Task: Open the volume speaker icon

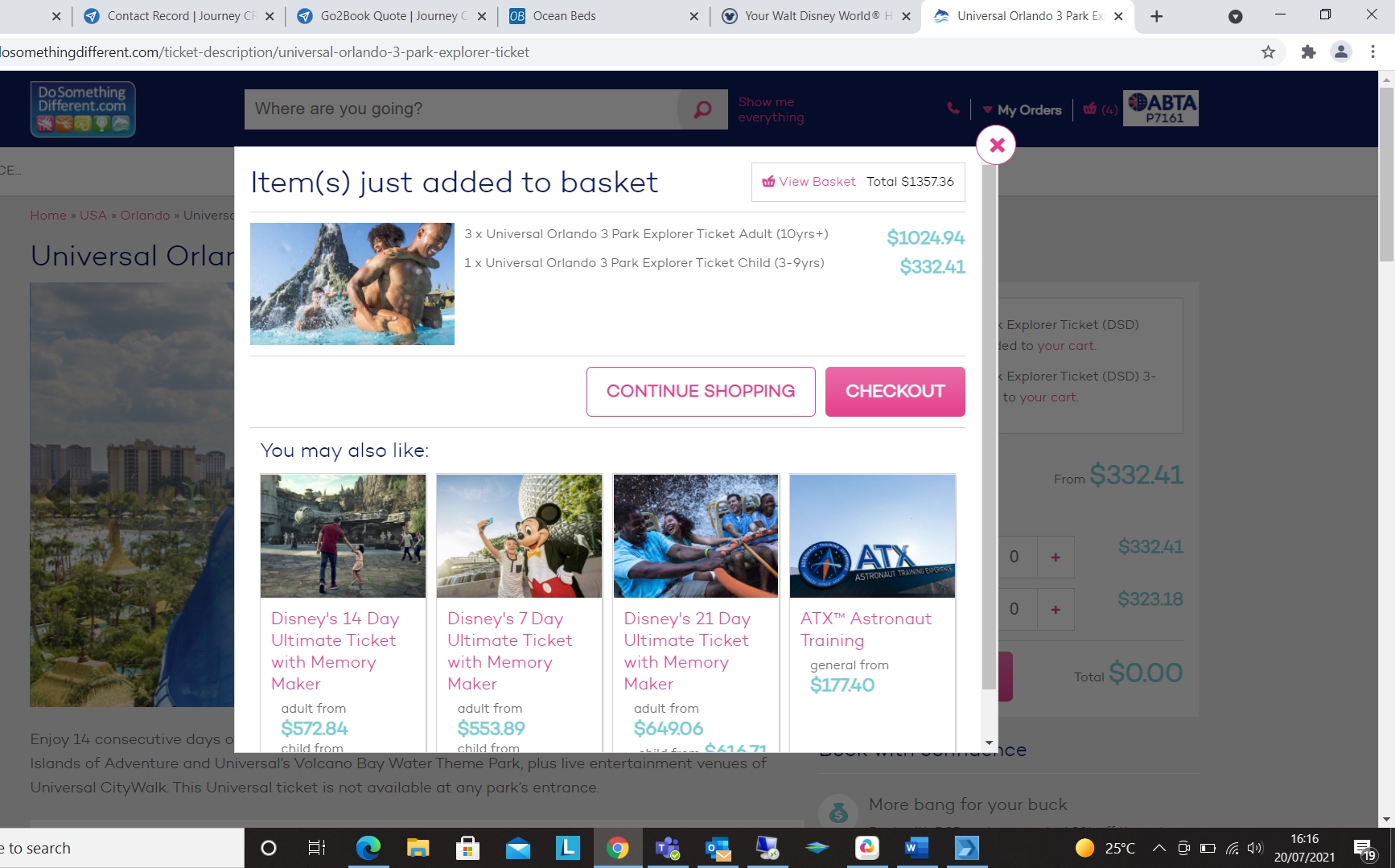Action: coord(1255,848)
